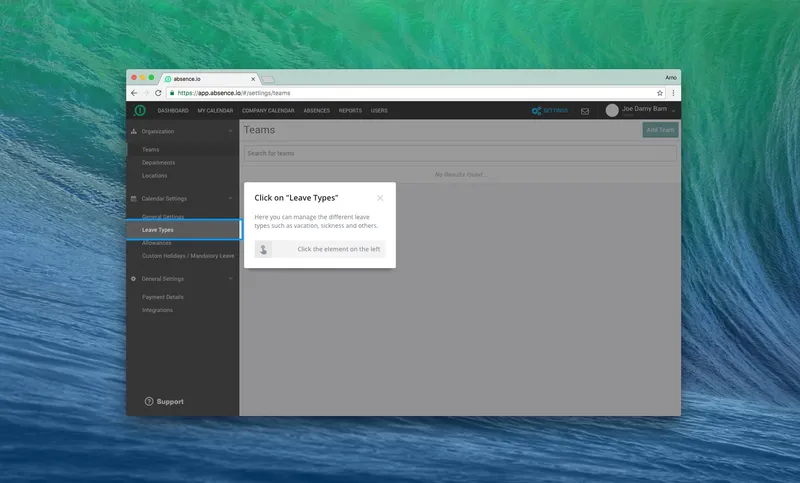The height and width of the screenshot is (483, 800).
Task: Click the pointer icon in tooltip
Action: coord(263,249)
